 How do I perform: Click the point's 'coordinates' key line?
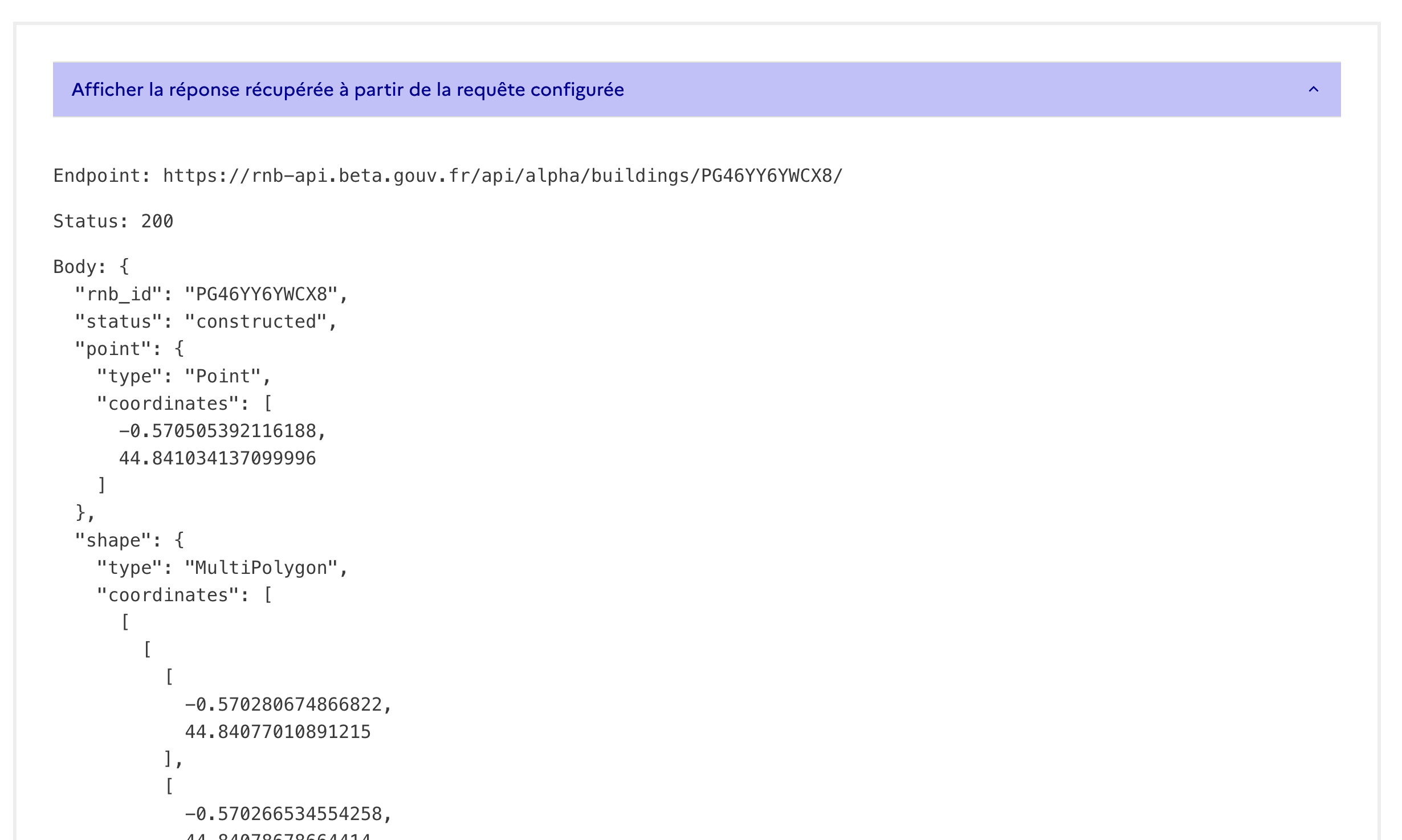pos(184,403)
